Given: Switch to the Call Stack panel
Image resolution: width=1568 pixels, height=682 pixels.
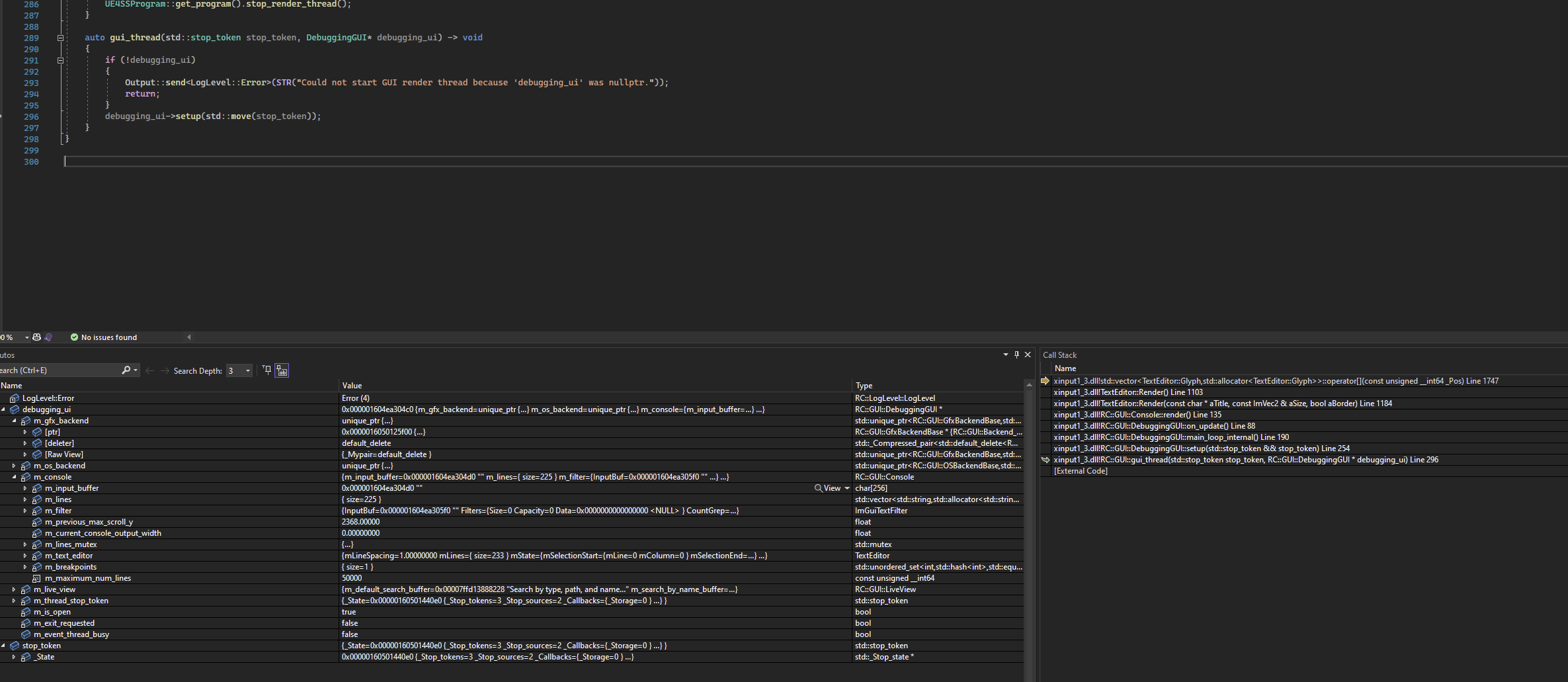Looking at the screenshot, I should [1060, 355].
